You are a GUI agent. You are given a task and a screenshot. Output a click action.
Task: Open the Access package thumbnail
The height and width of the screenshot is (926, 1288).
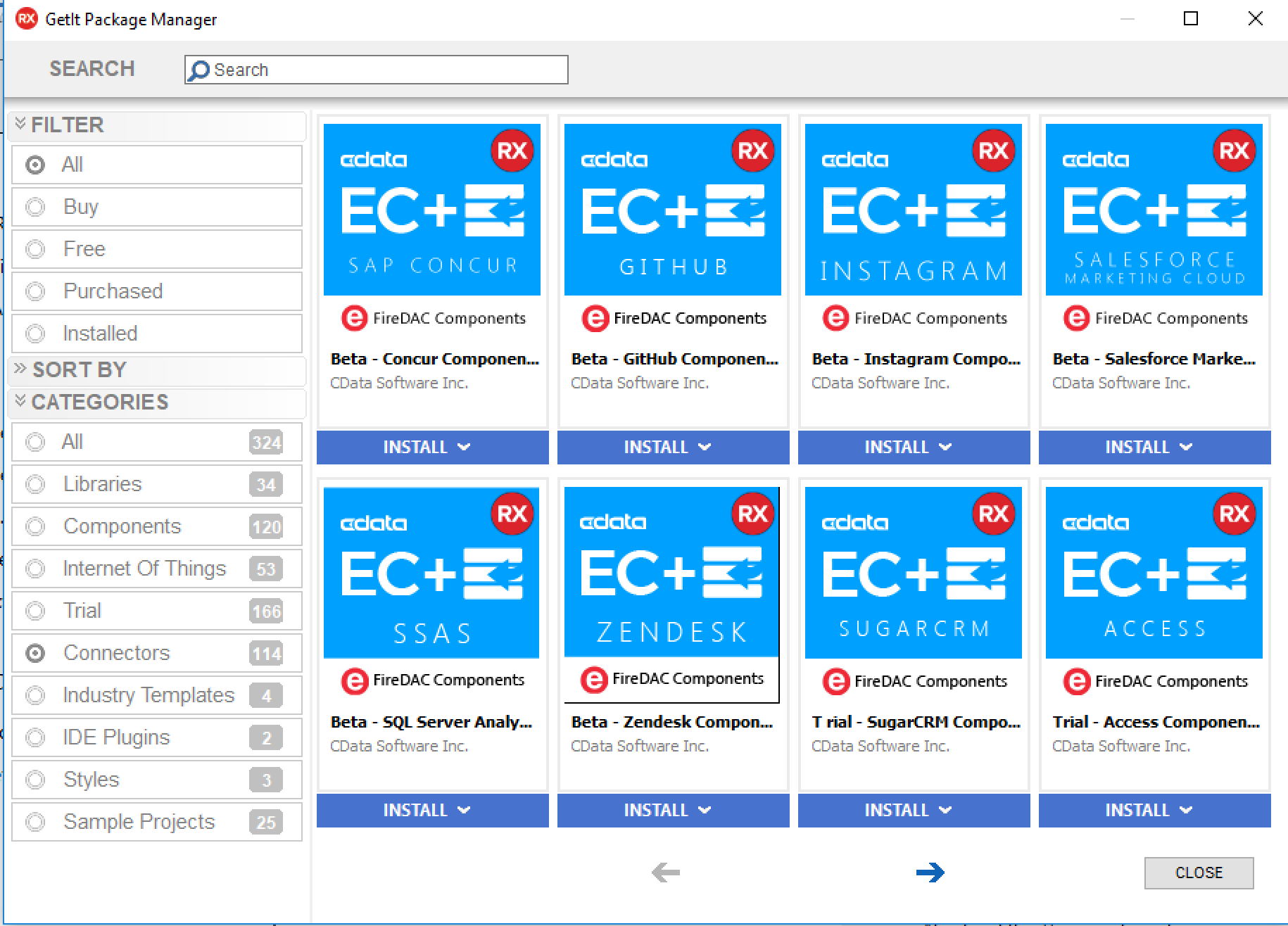click(x=1154, y=573)
